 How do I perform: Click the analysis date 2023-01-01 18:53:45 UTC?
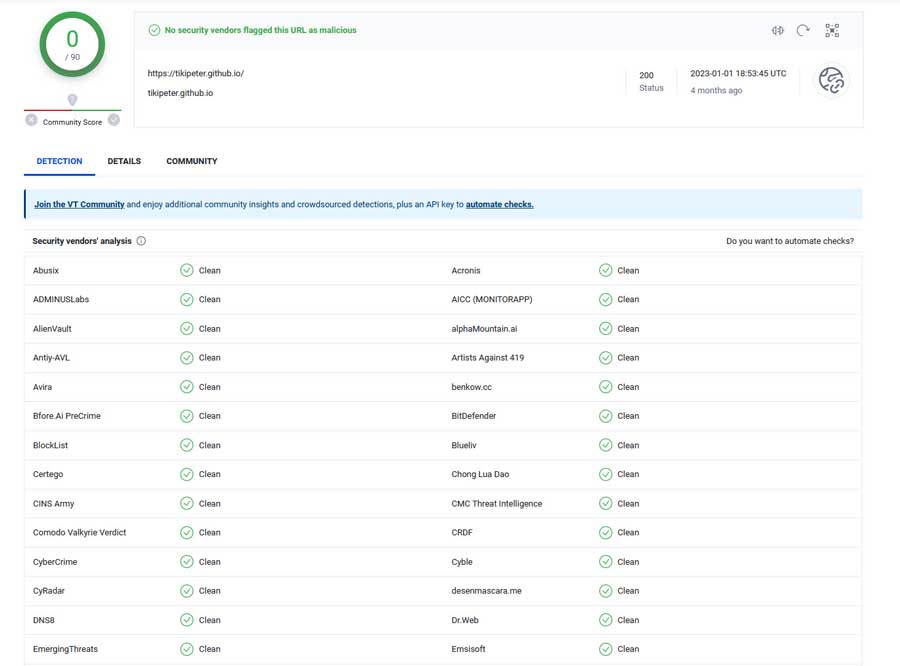coord(738,73)
